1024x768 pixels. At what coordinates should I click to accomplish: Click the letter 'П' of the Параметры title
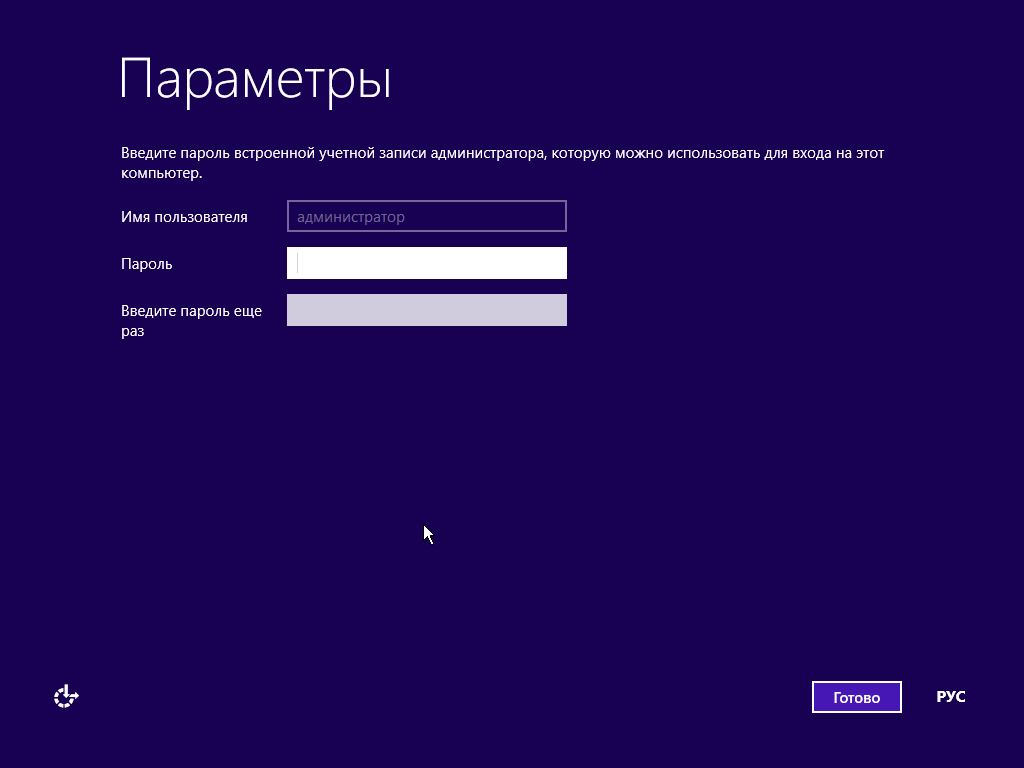coord(137,79)
